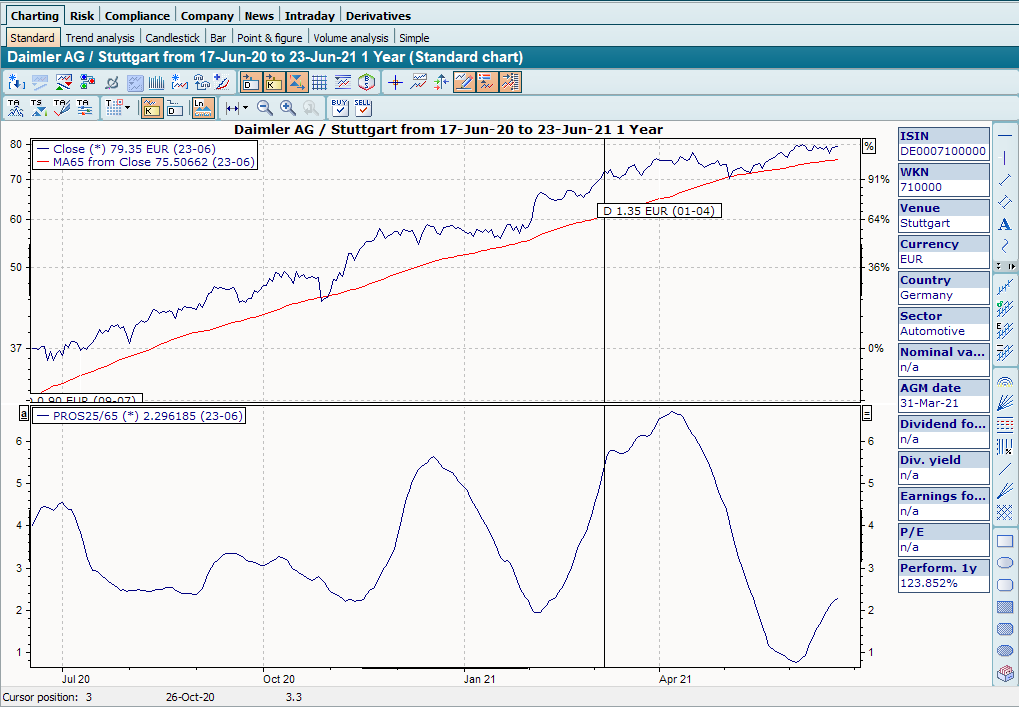Open the Derivatives menu
Screen dimensions: 1019x707
coord(379,15)
